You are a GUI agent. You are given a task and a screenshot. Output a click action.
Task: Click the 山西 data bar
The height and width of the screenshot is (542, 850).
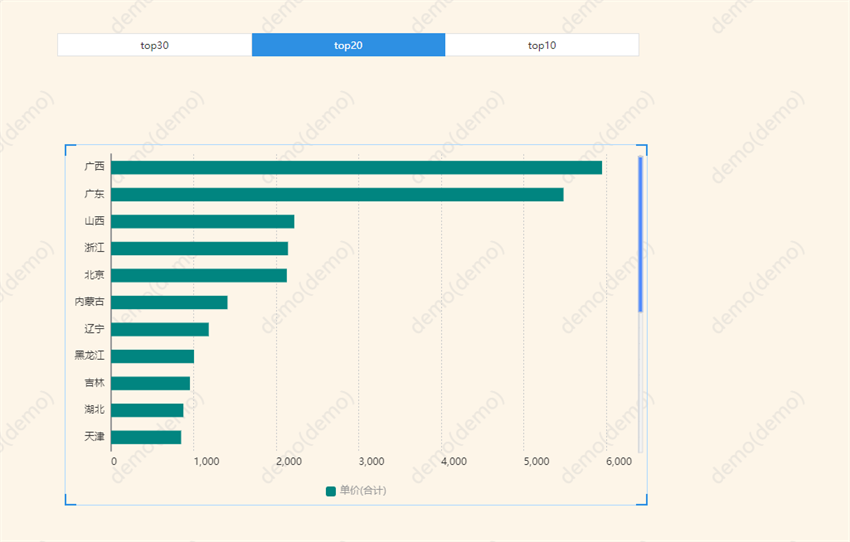click(203, 221)
